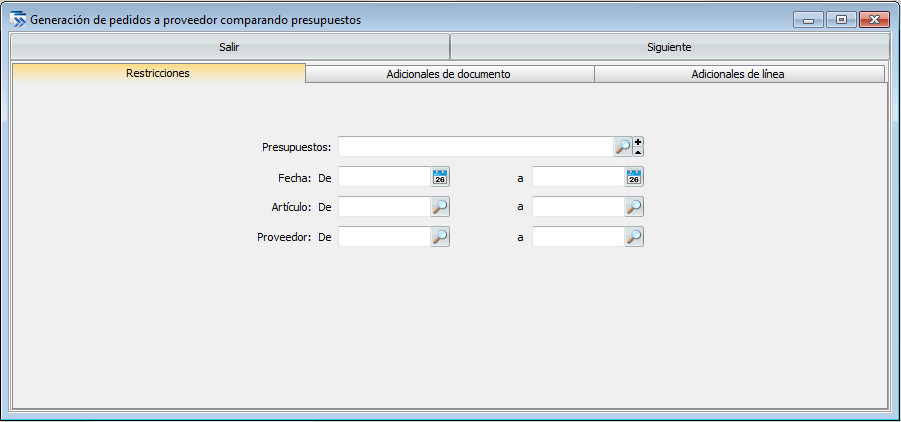The width and height of the screenshot is (901, 422).
Task: Open the Fecha 'a' end-date calendar
Action: click(x=634, y=177)
